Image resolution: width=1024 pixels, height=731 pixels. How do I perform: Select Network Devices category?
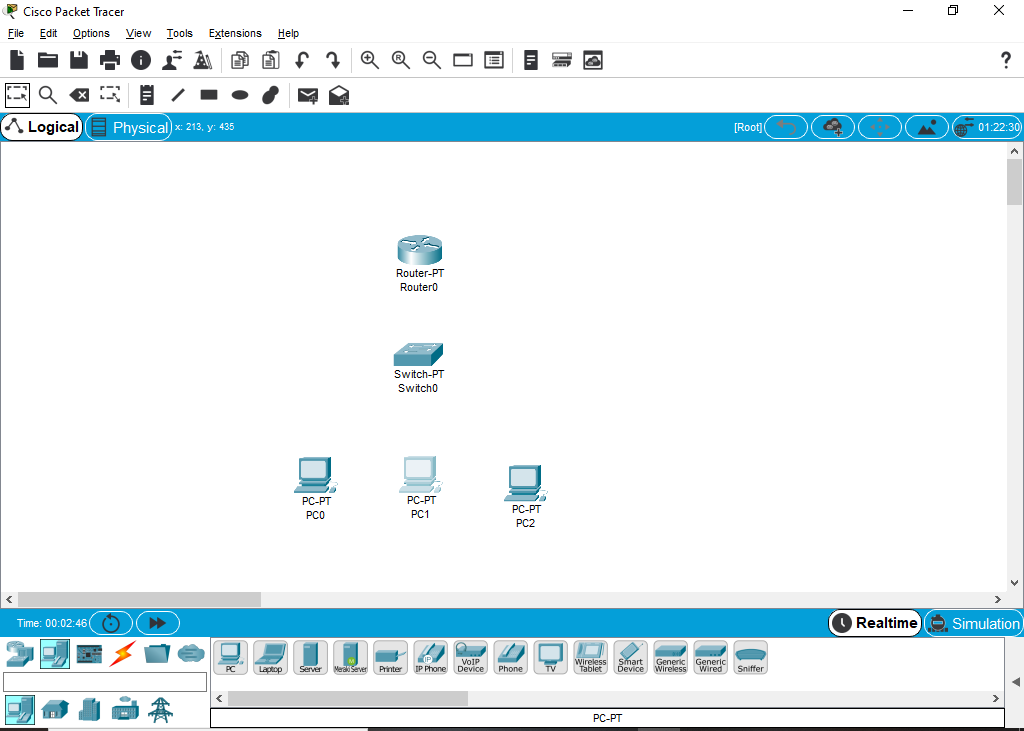pyautogui.click(x=20, y=654)
